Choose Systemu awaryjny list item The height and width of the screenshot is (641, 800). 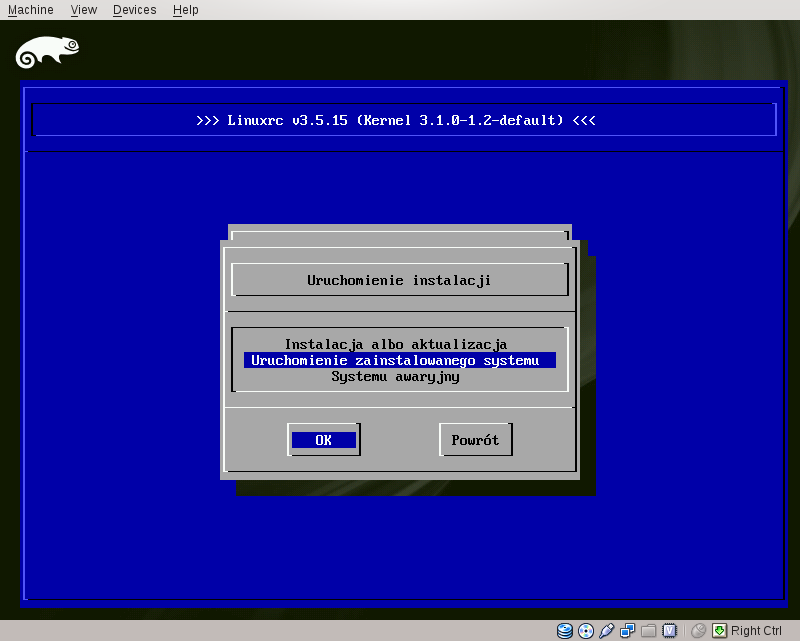tap(395, 377)
